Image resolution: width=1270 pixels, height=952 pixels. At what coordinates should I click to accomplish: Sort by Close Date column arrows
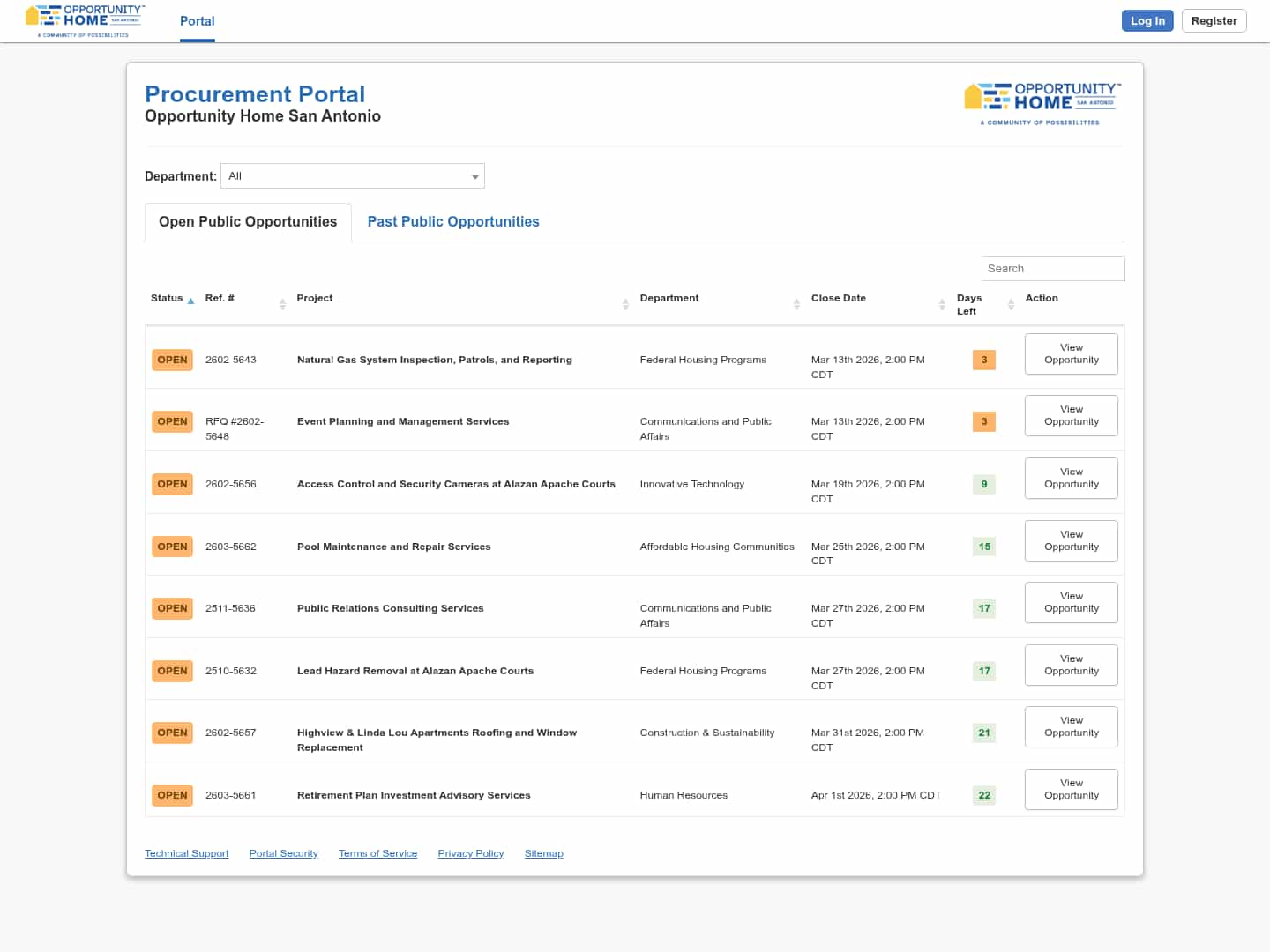tap(942, 304)
